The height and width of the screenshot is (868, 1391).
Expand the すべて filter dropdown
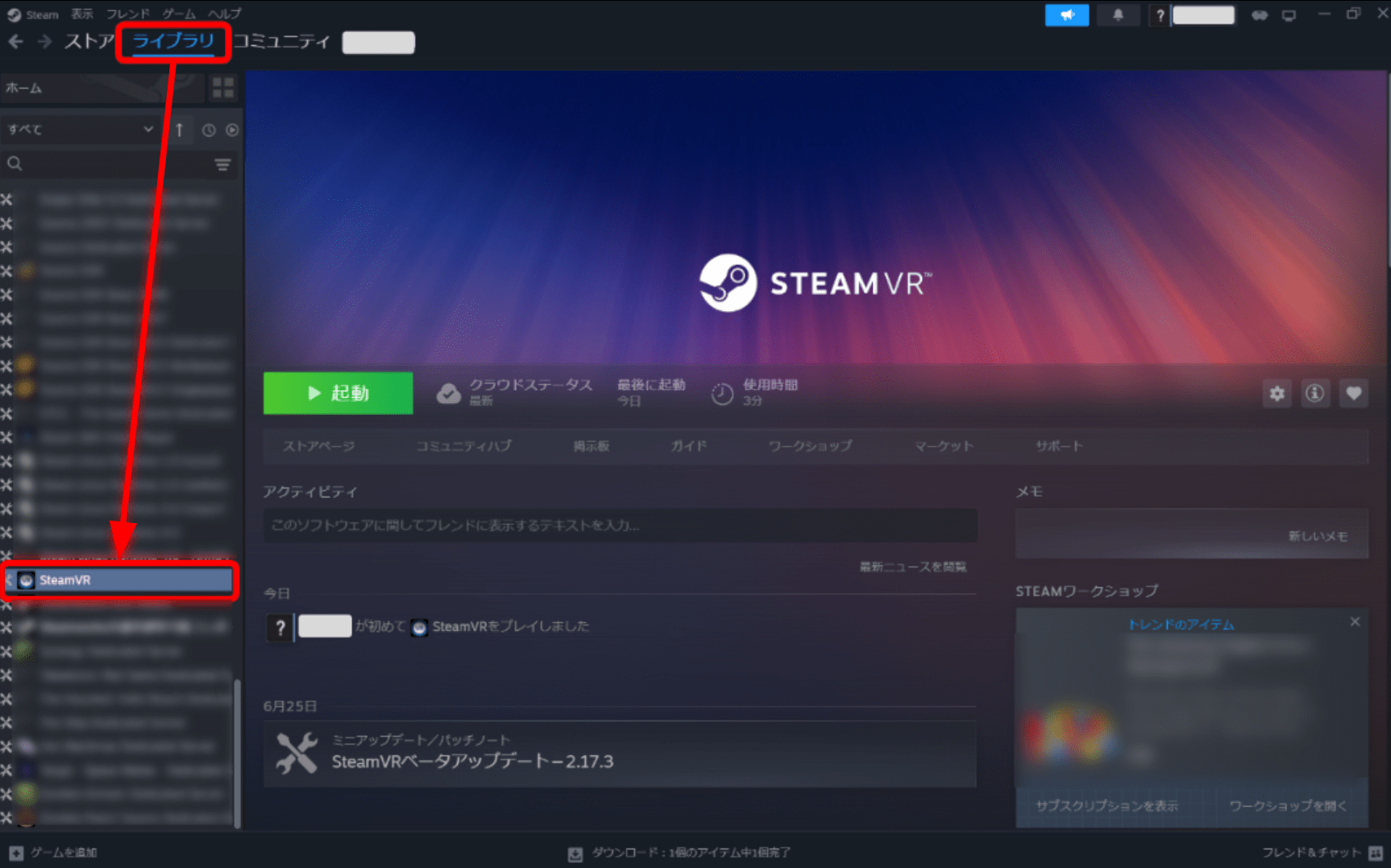click(80, 129)
